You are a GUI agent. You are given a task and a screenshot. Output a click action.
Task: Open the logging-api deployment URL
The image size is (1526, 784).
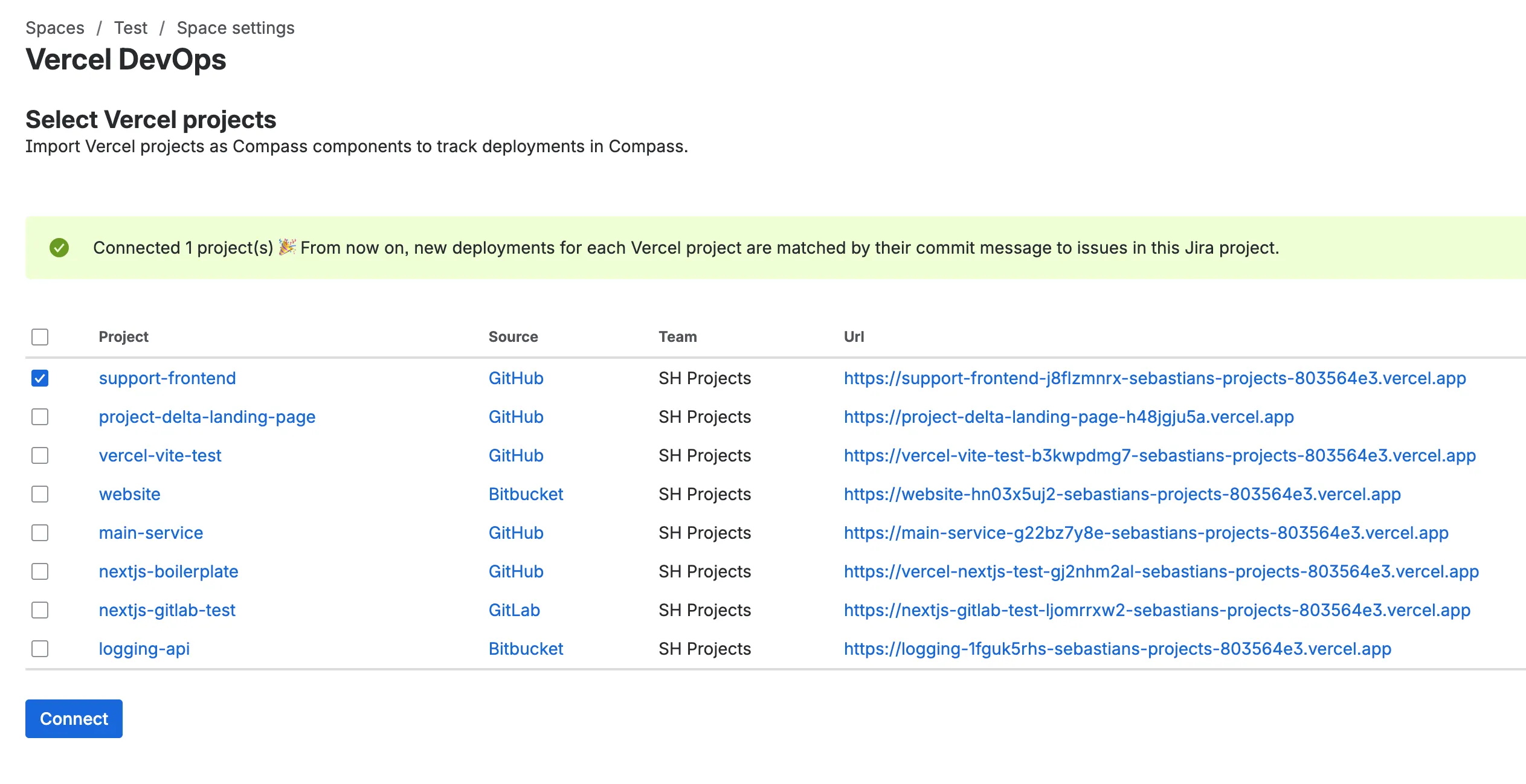[x=1118, y=649]
